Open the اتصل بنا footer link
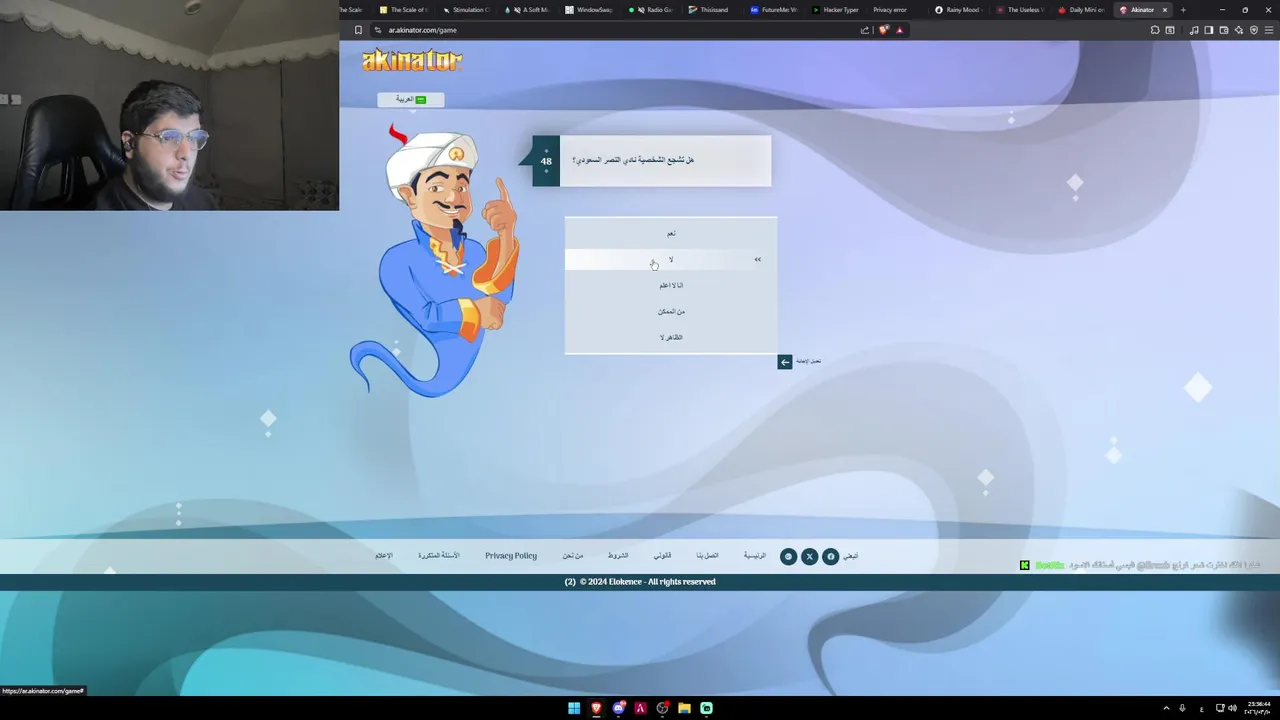1280x720 pixels. pos(707,556)
